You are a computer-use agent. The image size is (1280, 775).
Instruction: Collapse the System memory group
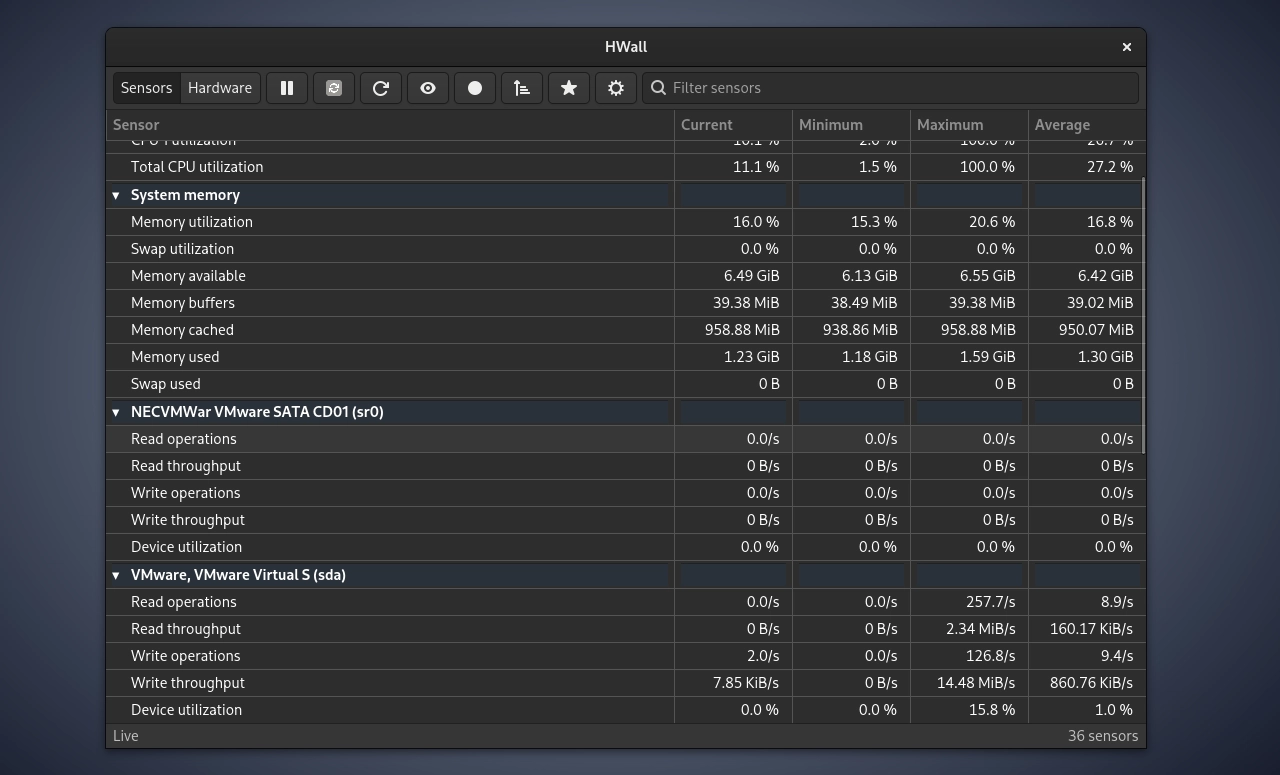pos(116,195)
